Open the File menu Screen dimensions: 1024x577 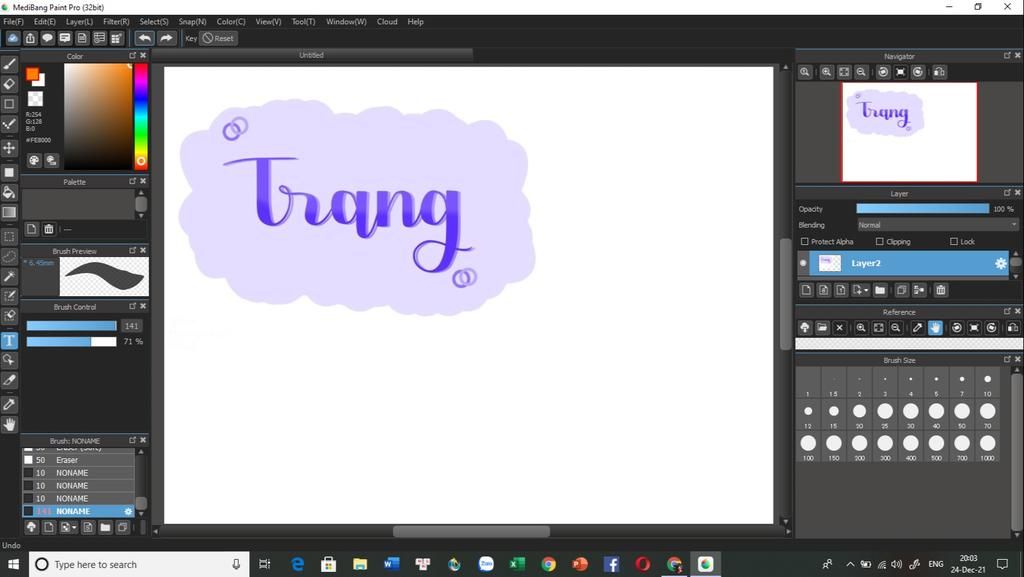click(x=13, y=22)
